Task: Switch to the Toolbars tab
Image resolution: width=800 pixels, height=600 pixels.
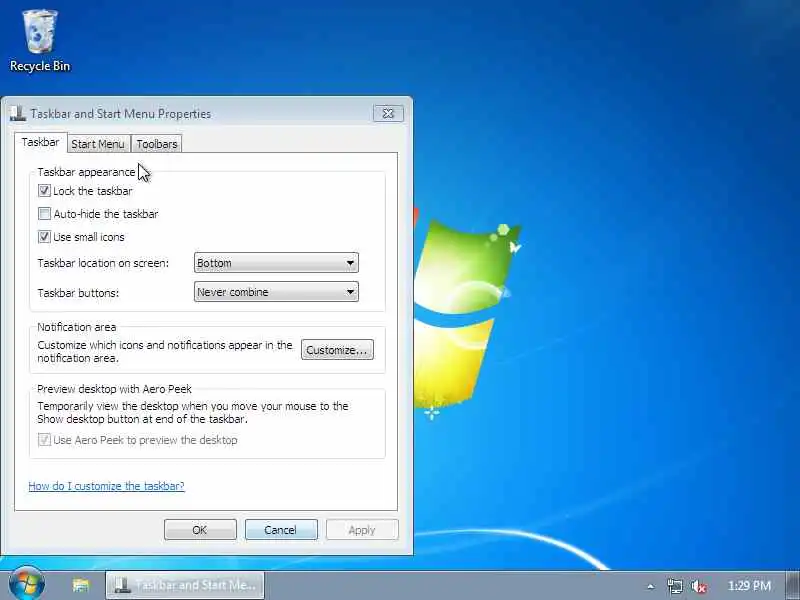Action: click(x=157, y=144)
